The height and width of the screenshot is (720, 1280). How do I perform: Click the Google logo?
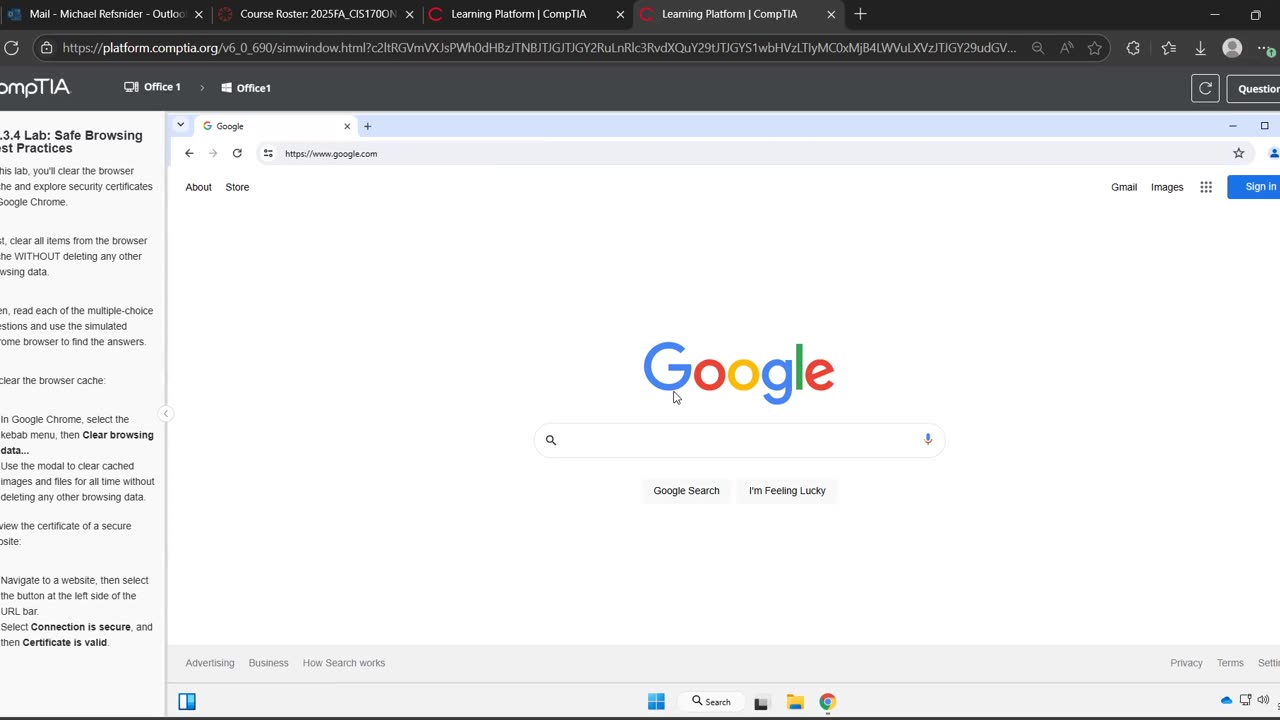(x=739, y=372)
